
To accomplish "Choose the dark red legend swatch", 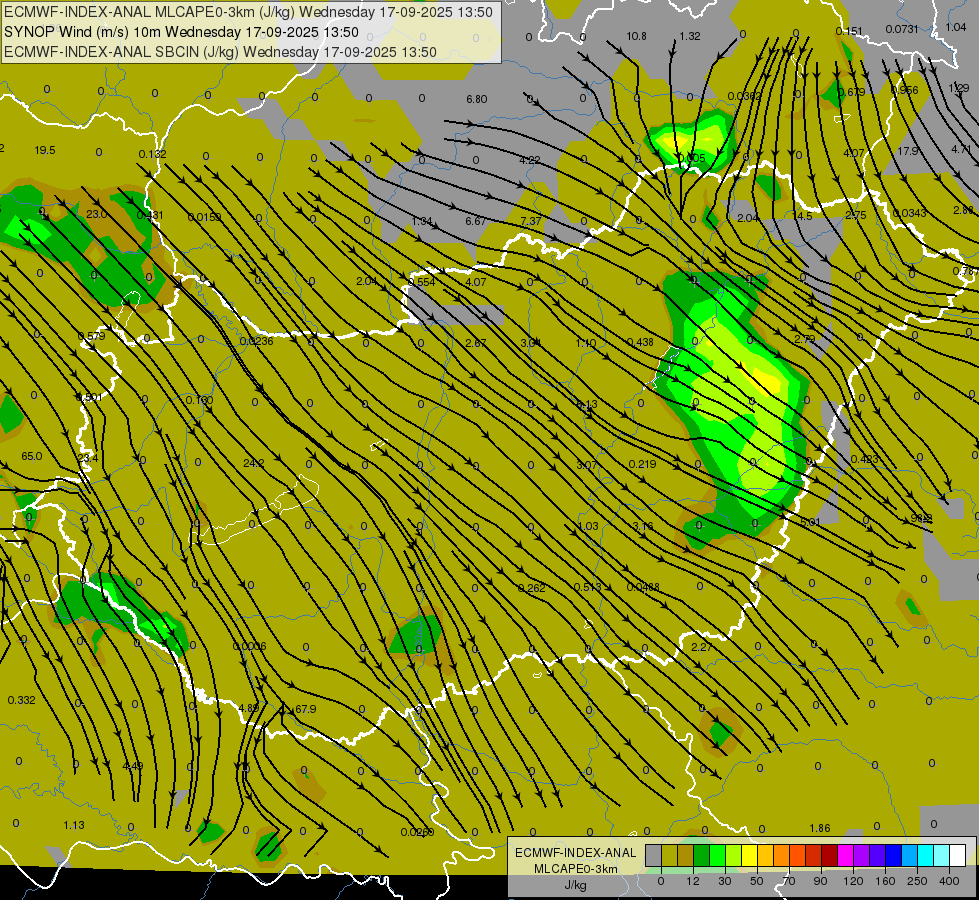I will 830,855.
